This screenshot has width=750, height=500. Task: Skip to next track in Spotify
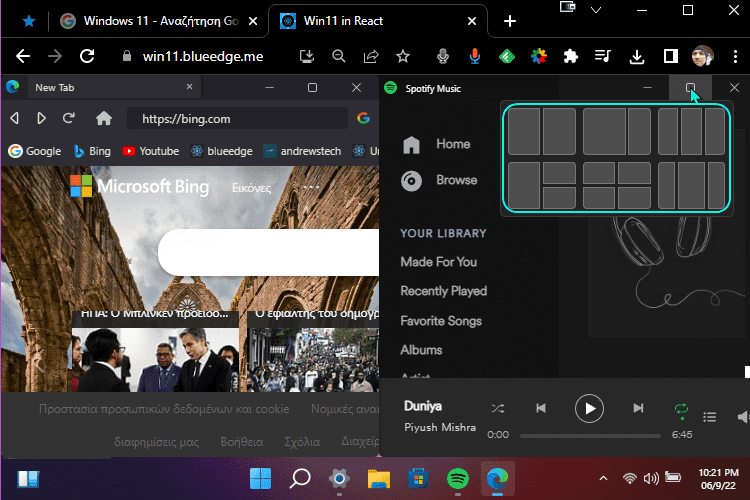pos(638,408)
